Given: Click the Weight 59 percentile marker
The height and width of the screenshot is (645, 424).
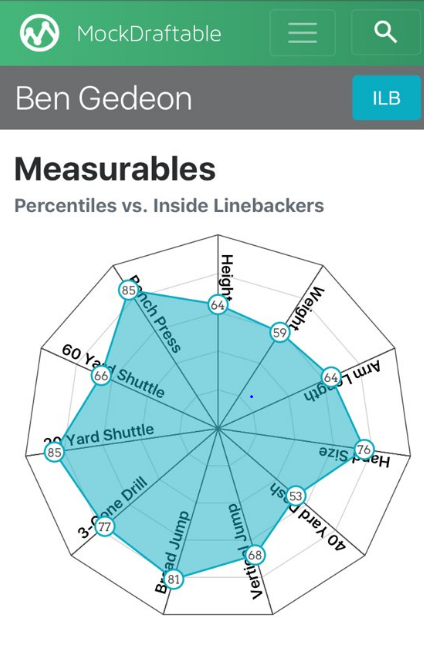Looking at the screenshot, I should (x=280, y=332).
